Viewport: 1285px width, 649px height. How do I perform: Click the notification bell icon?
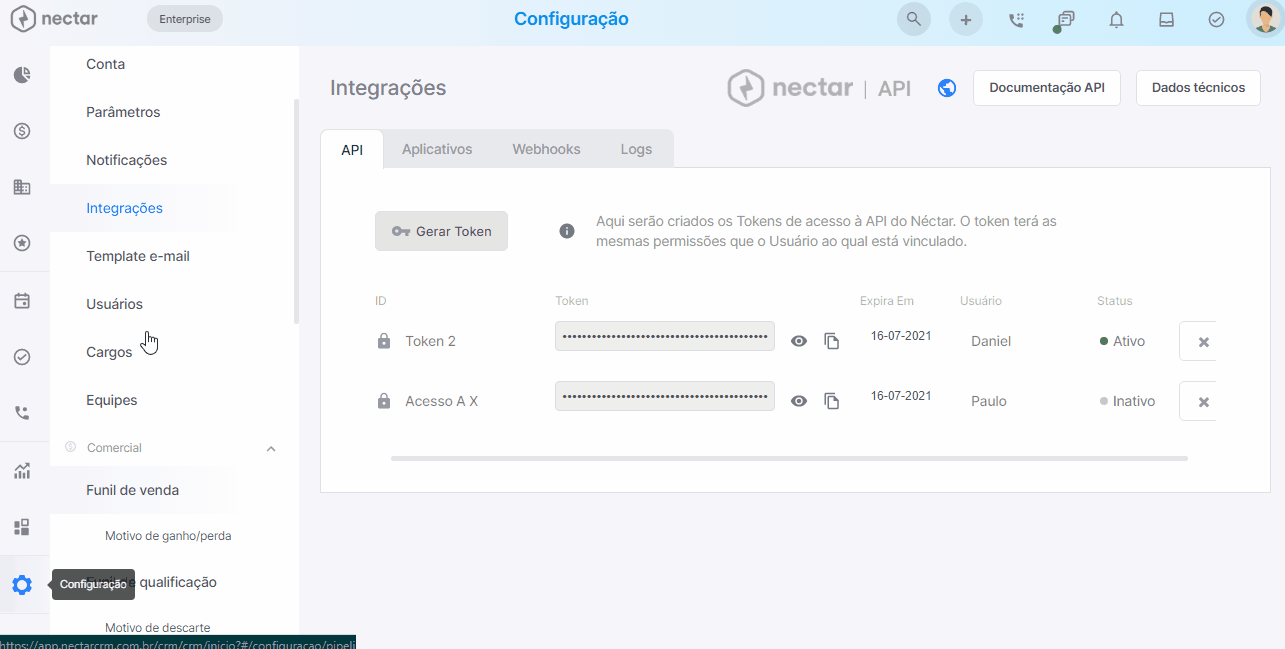tap(1116, 19)
